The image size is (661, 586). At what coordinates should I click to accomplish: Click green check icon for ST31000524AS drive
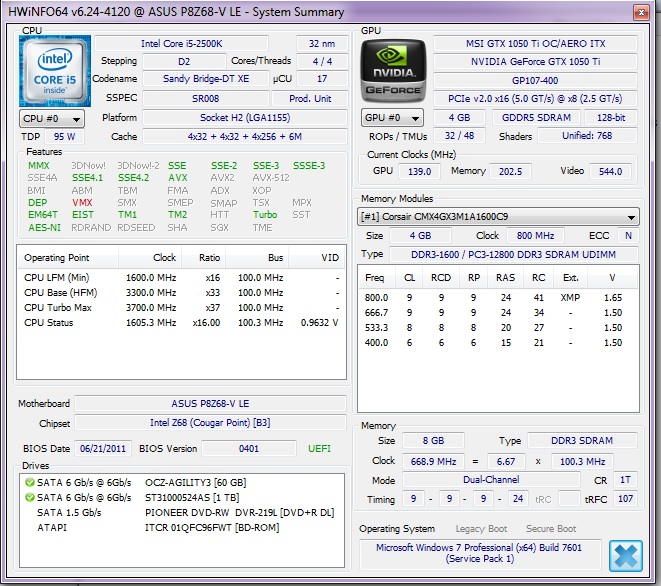[29, 497]
